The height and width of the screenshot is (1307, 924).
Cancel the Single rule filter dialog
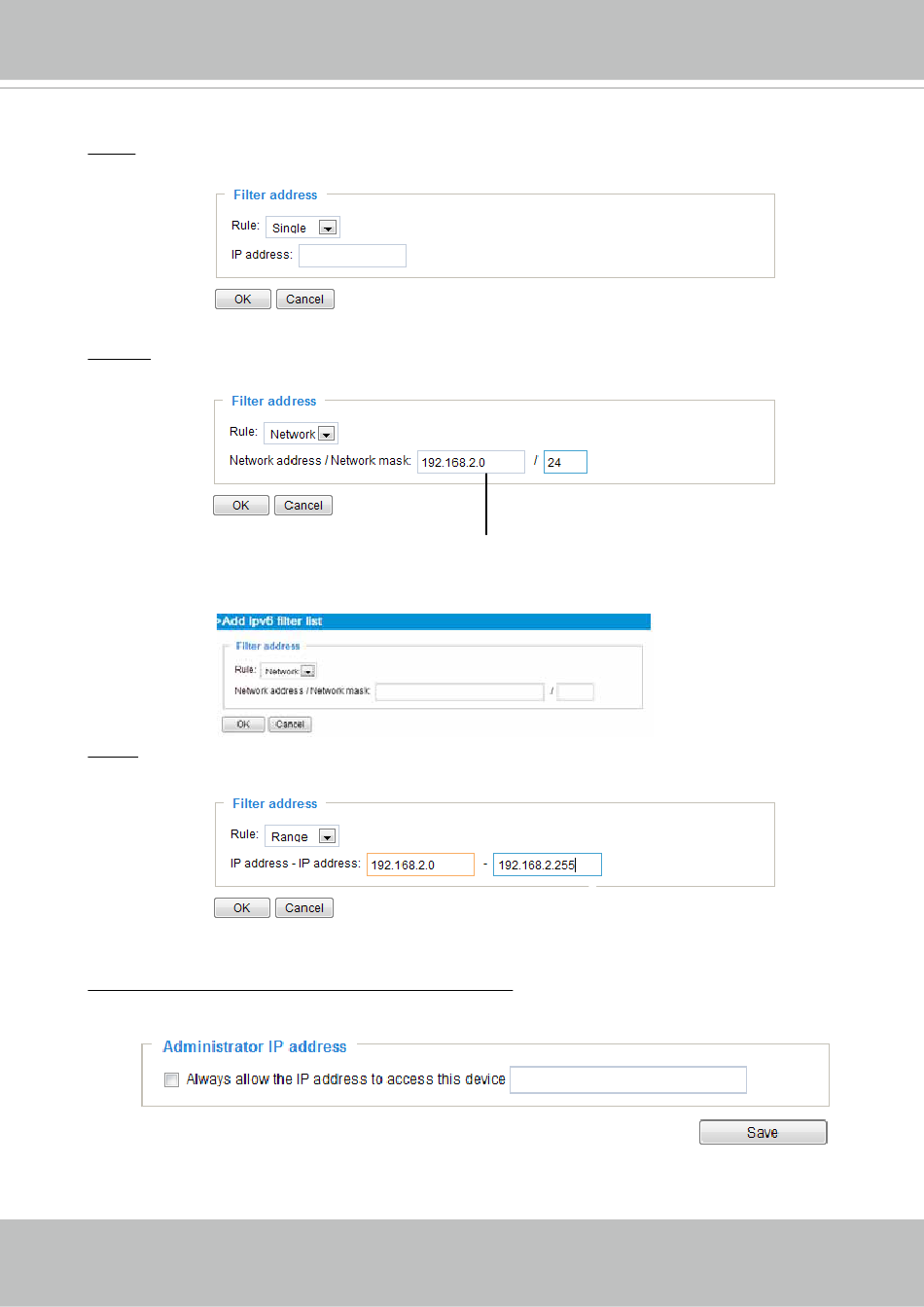(x=305, y=300)
